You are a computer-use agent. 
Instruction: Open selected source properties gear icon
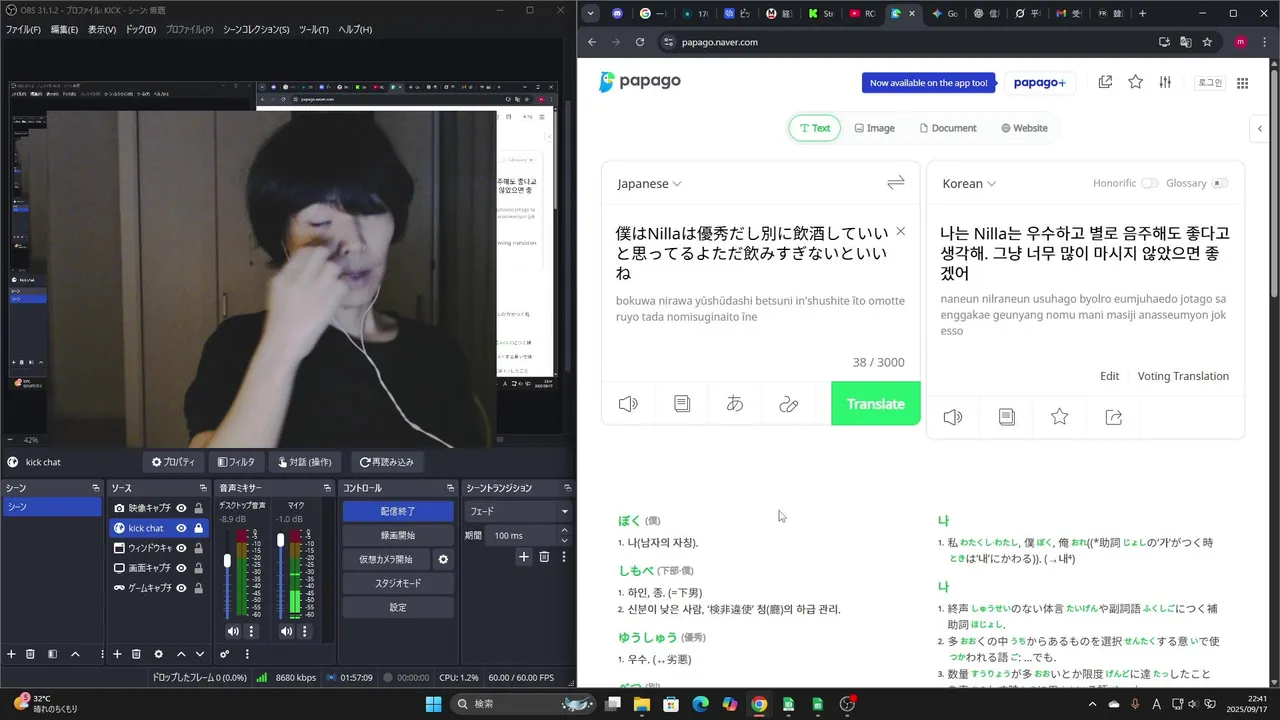pyautogui.click(x=158, y=654)
